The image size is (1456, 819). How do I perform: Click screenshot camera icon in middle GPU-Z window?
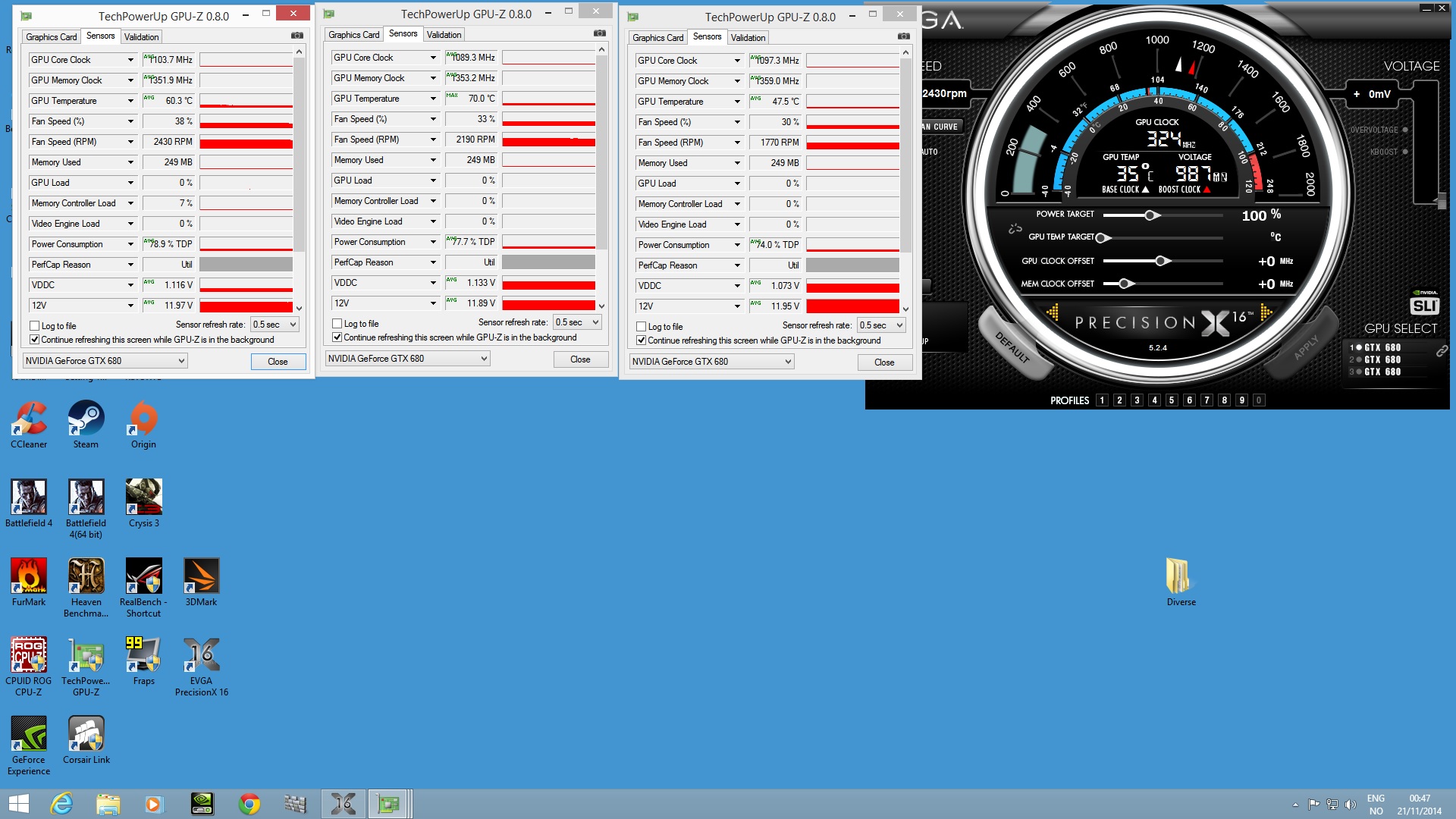pyautogui.click(x=600, y=33)
